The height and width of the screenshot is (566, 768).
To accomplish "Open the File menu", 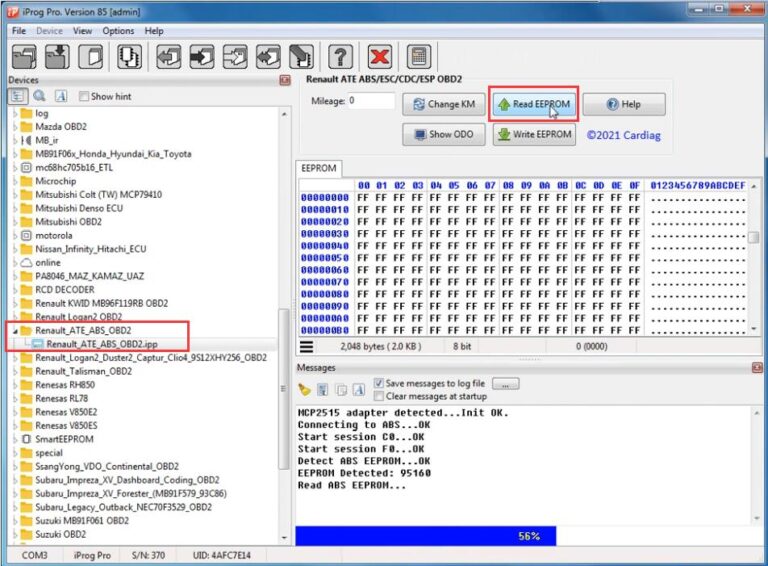I will pos(19,31).
